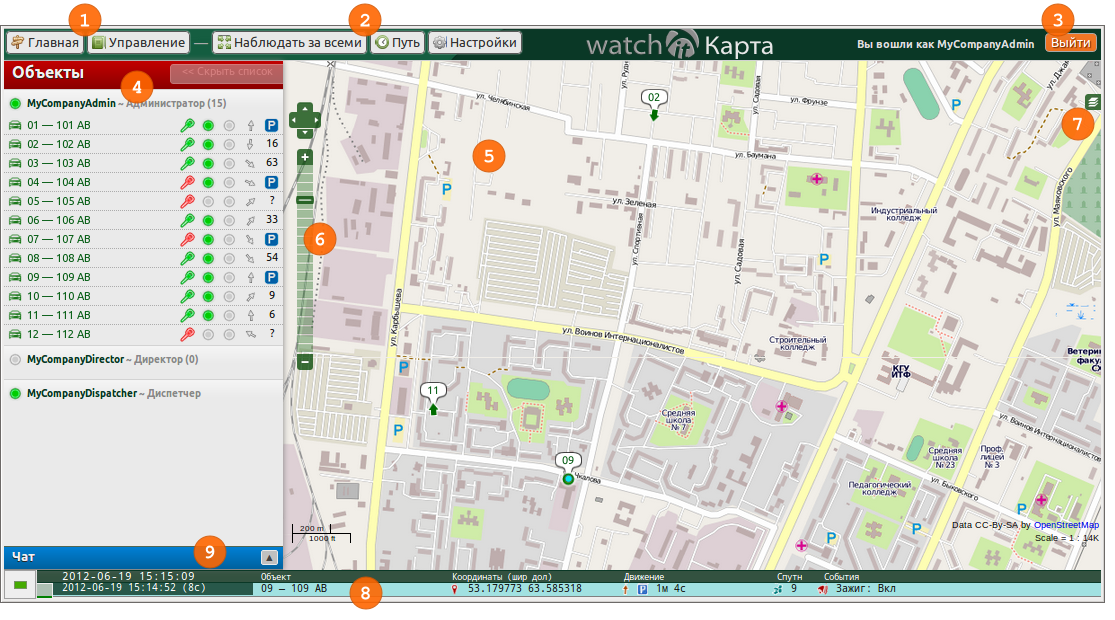Image resolution: width=1115 pixels, height=620 pixels.
Task: Toggle the gray circle in row 09 — 109 AB
Action: (x=229, y=277)
